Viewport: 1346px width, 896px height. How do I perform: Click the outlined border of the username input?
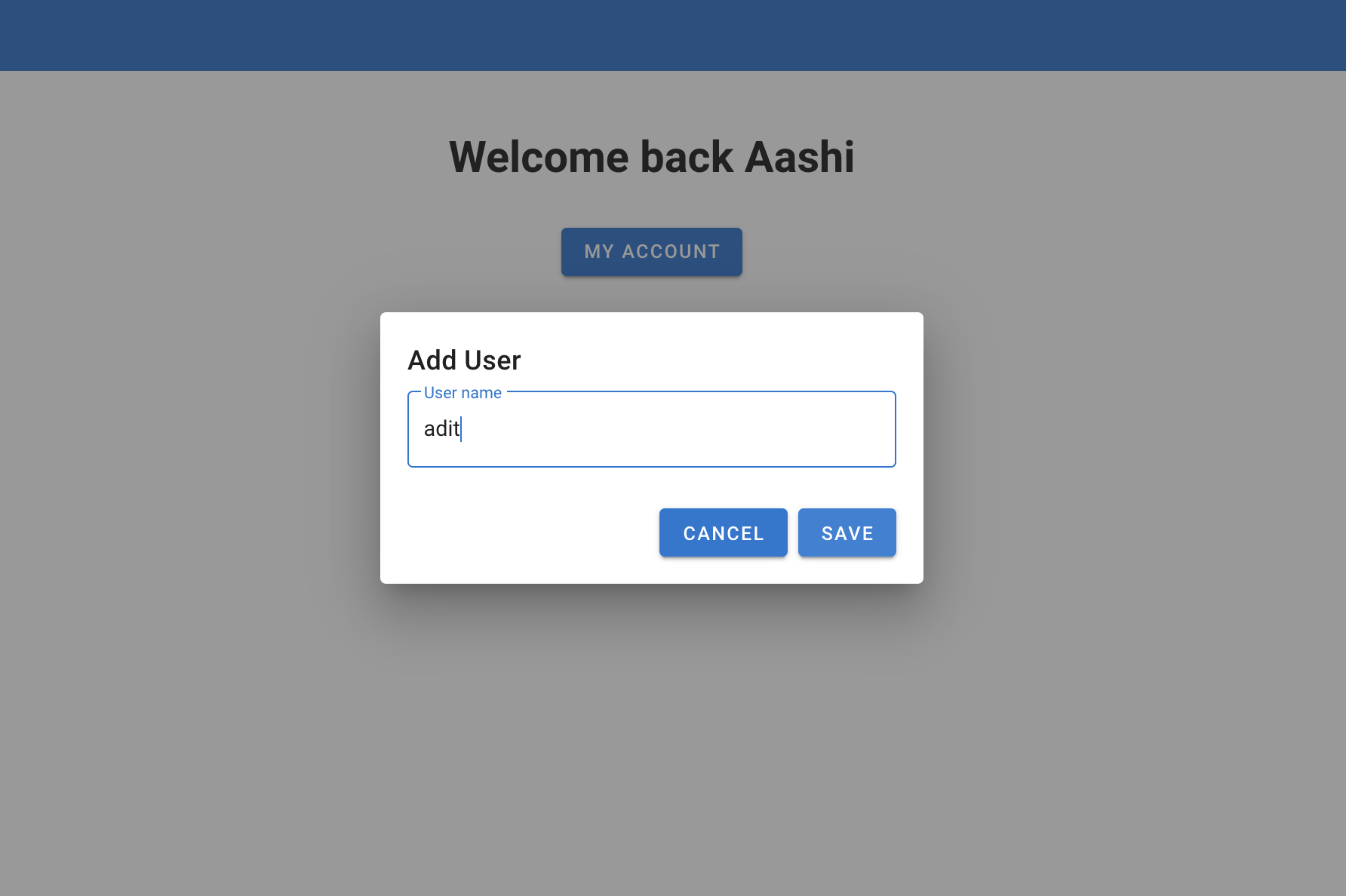coord(651,467)
